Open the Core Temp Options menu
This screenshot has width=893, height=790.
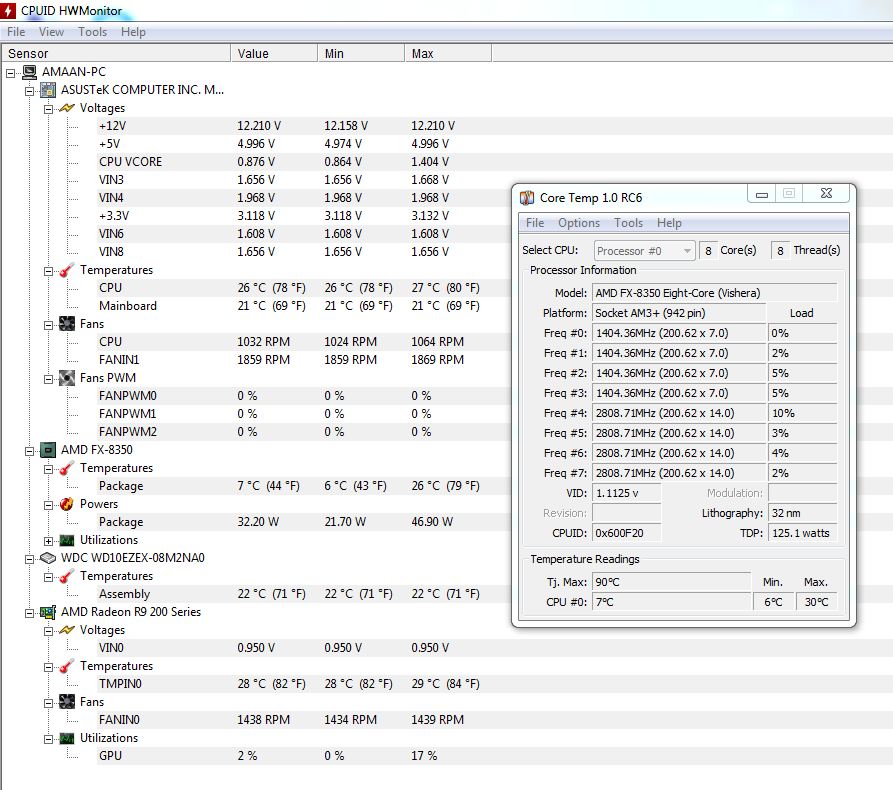point(579,223)
